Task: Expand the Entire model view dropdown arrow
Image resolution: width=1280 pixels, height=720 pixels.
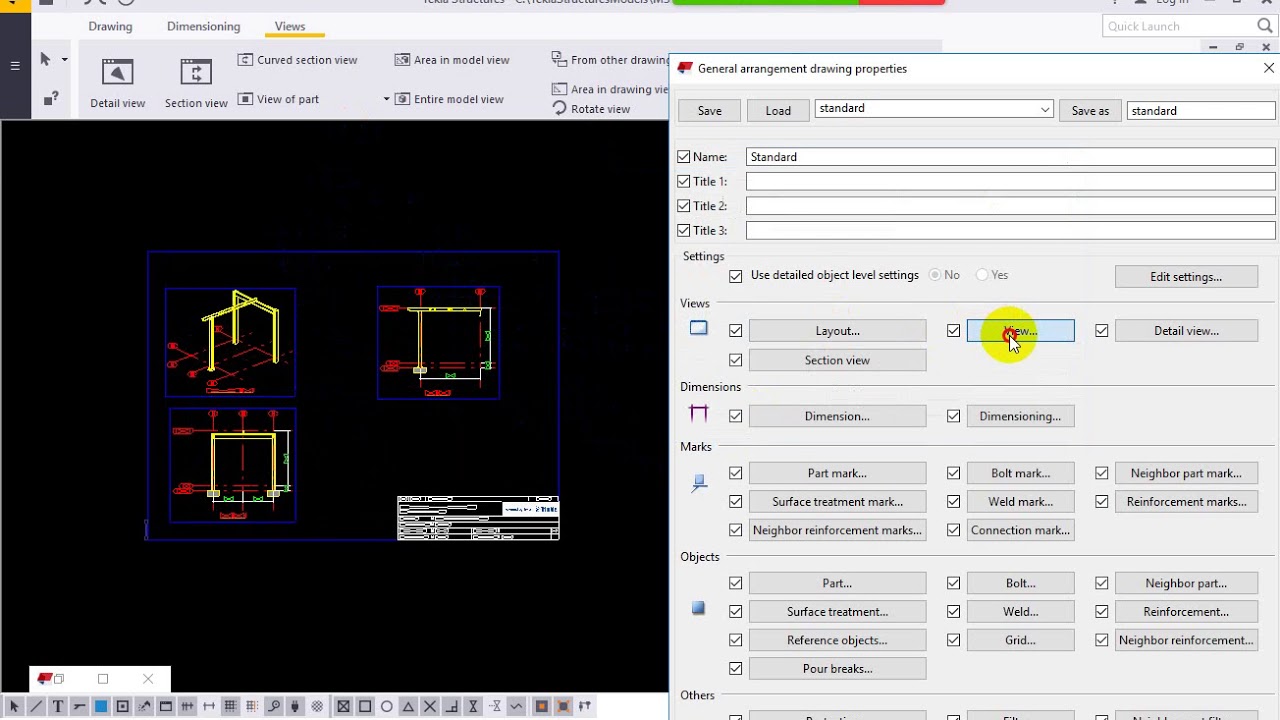Action: pos(386,99)
